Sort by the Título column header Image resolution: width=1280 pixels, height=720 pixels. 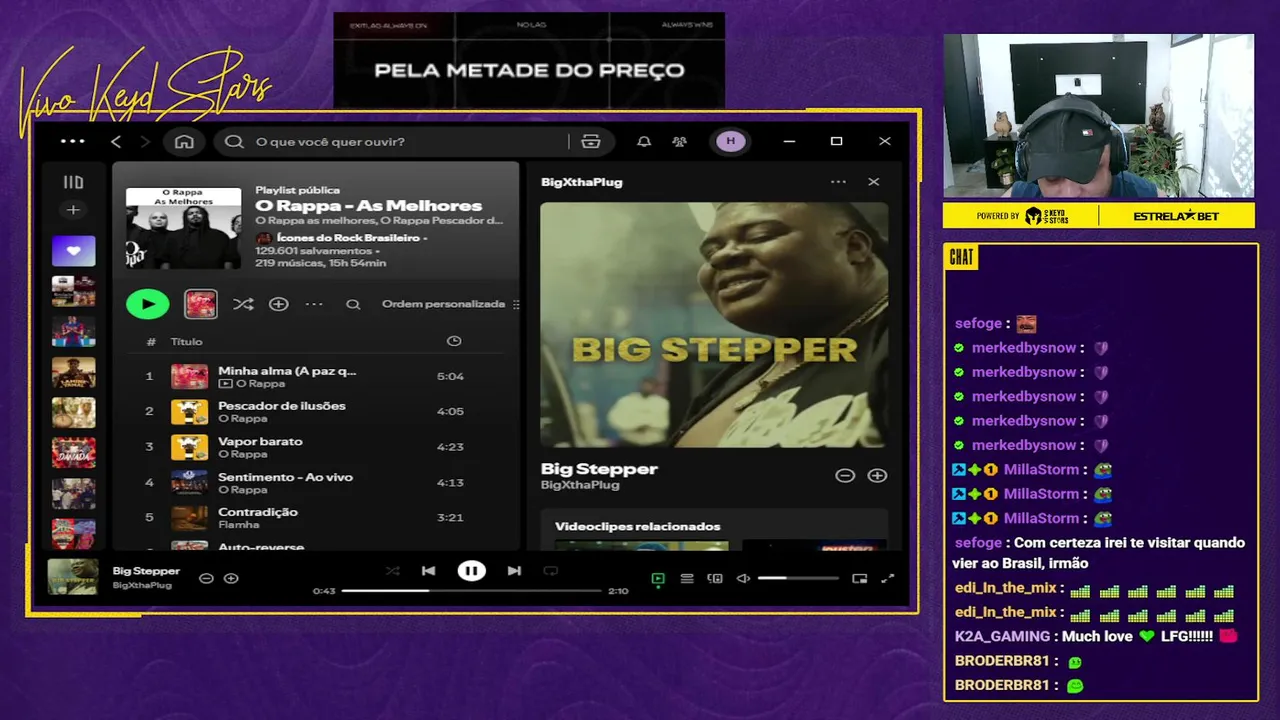point(186,342)
